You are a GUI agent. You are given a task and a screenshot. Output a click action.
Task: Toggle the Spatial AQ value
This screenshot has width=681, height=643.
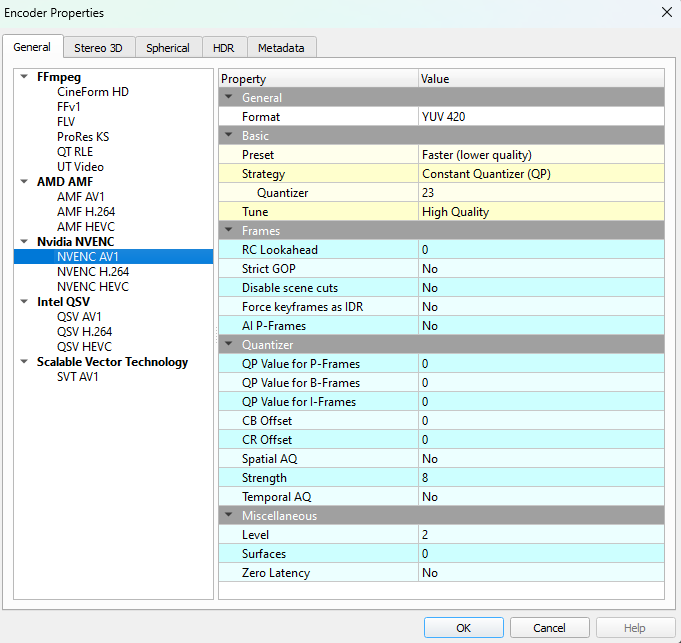point(540,459)
